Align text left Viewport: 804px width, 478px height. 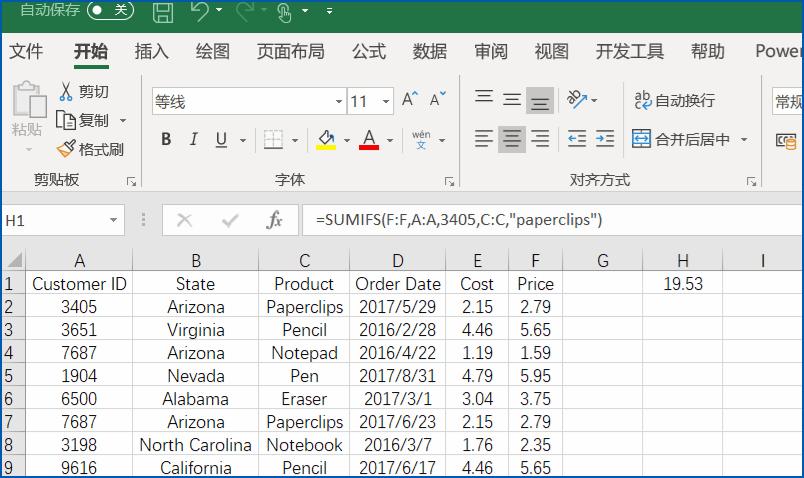pyautogui.click(x=484, y=139)
